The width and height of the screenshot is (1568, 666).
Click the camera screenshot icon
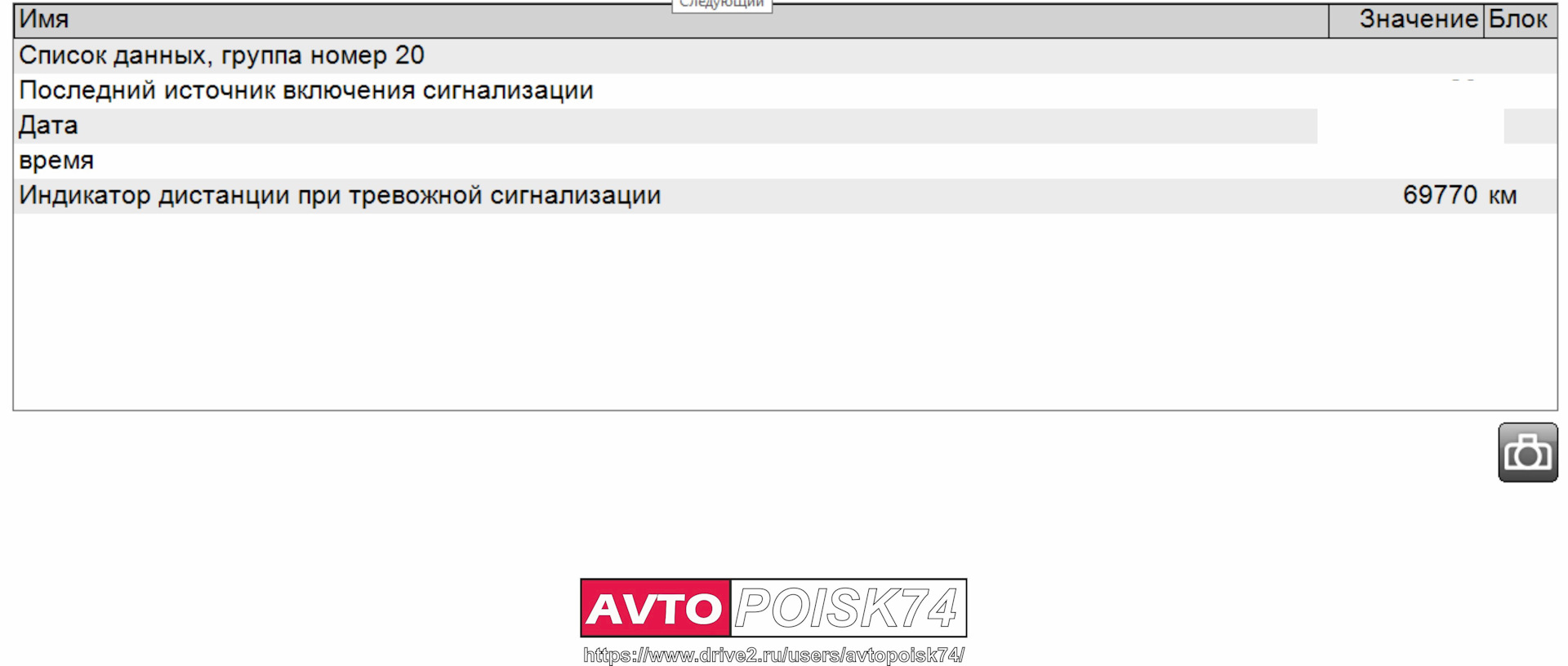pos(1528,452)
